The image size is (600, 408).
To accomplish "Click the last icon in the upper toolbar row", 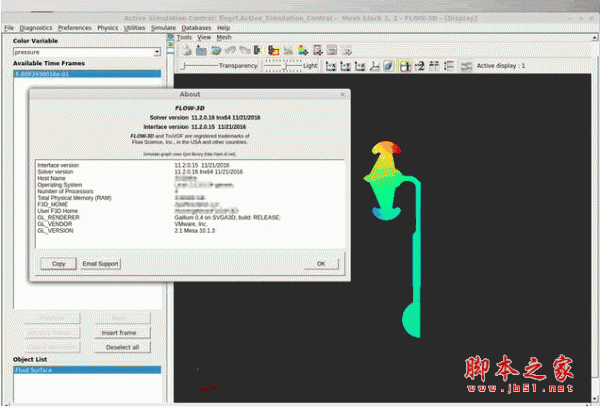I will click(346, 50).
